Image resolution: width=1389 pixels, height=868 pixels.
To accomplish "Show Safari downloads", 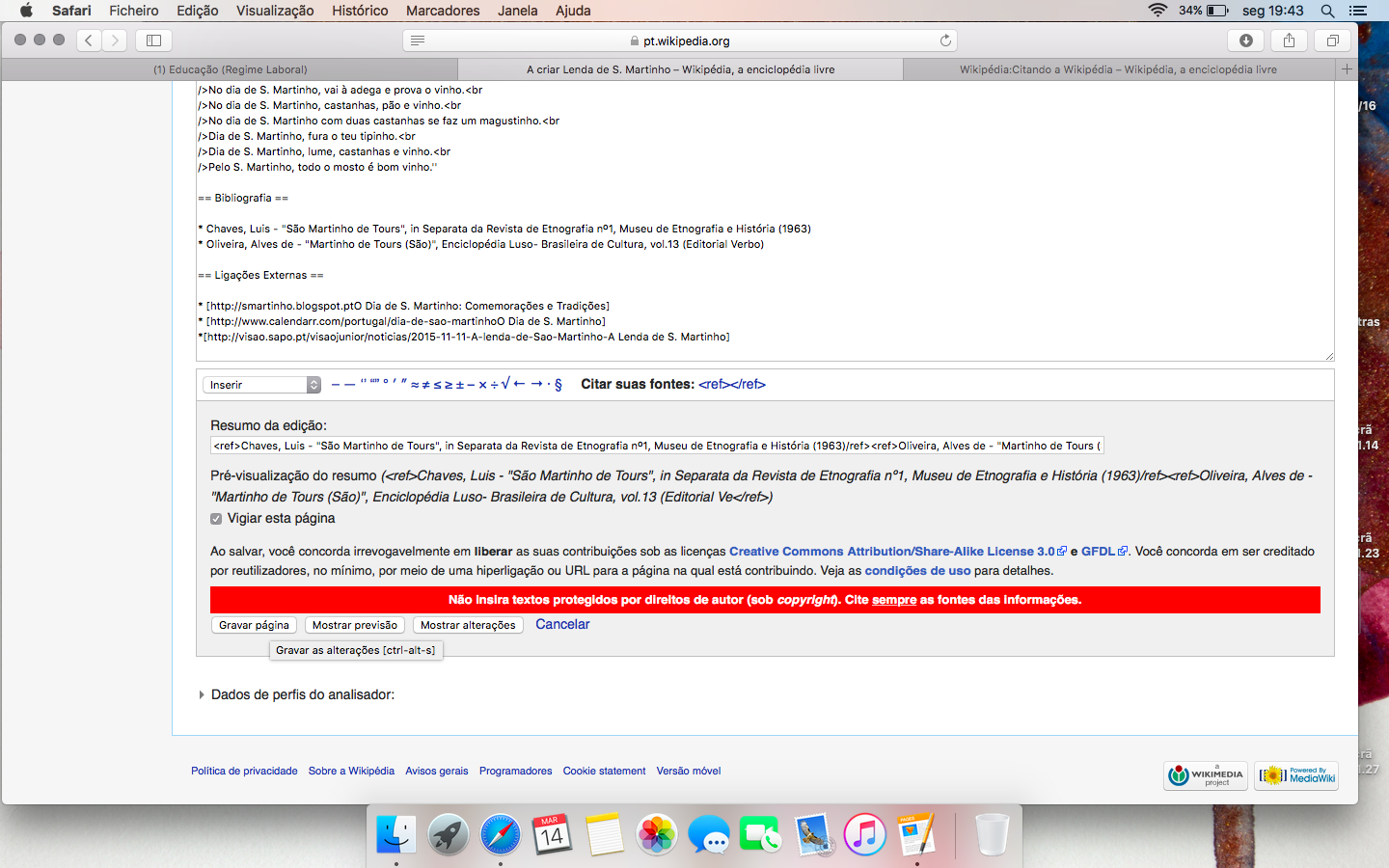I will pyautogui.click(x=1246, y=41).
